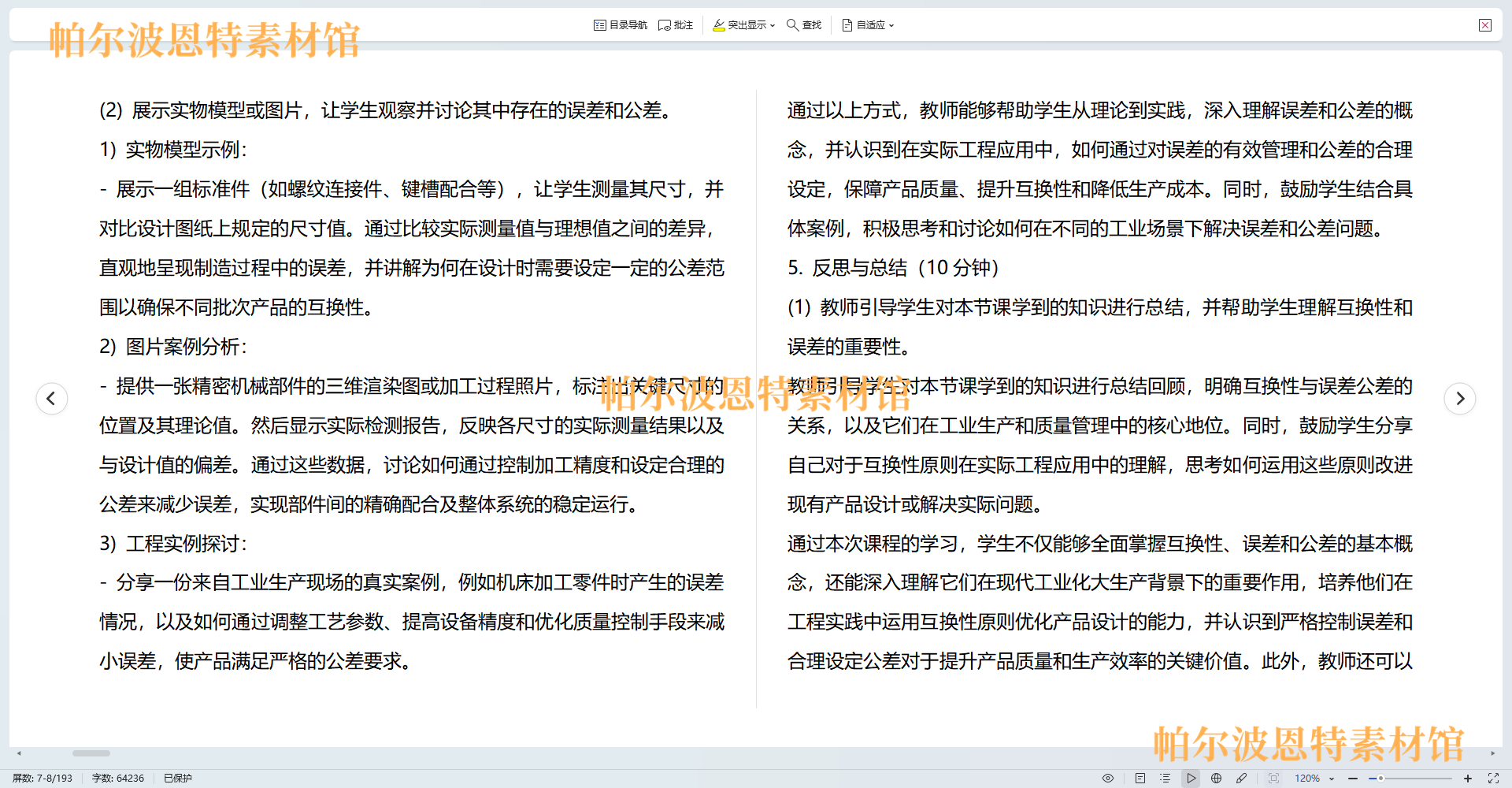The height and width of the screenshot is (788, 1512).
Task: Click the 突出显示 highlighter icon
Action: [x=718, y=25]
